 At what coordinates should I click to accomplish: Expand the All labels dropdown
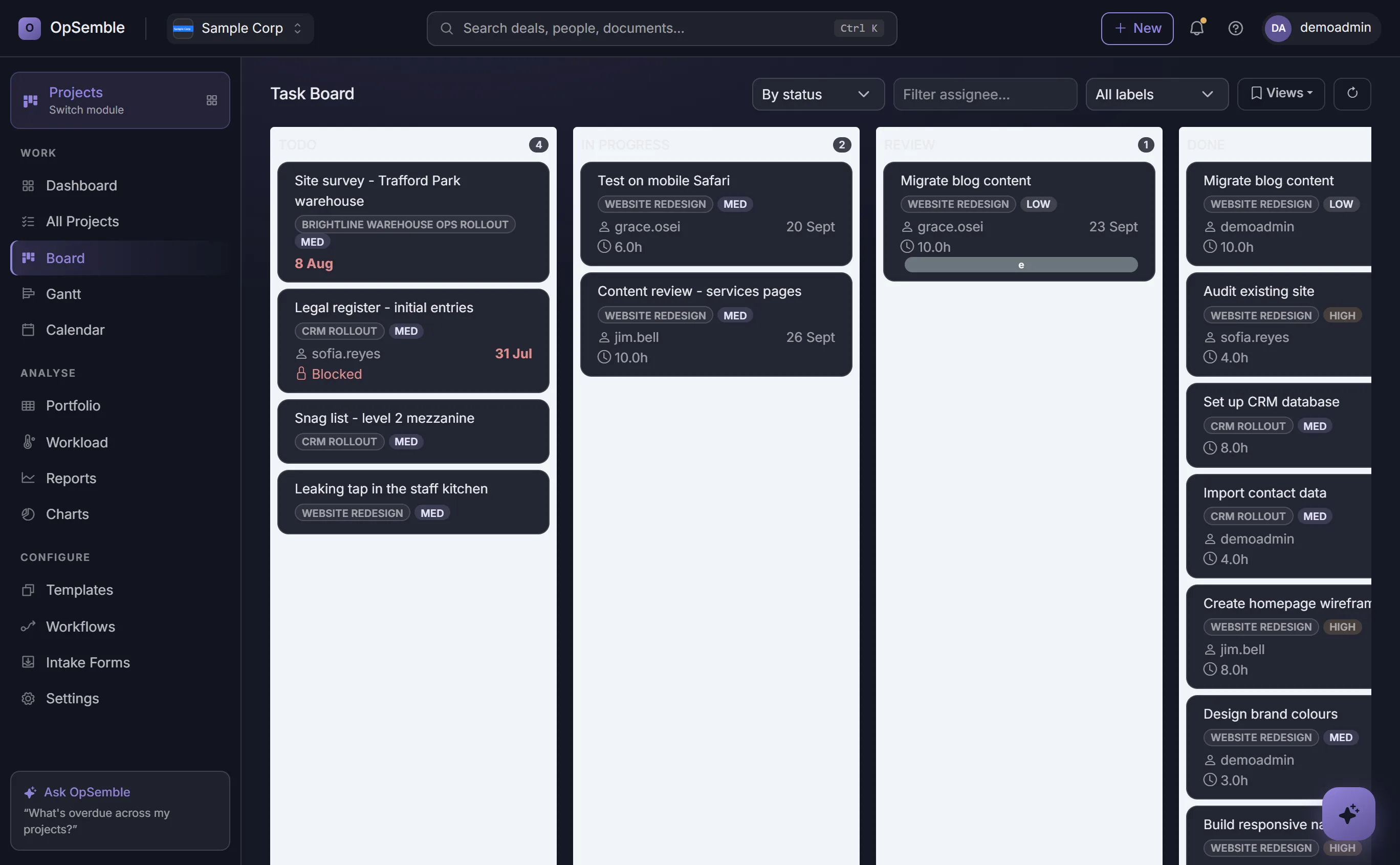point(1156,94)
